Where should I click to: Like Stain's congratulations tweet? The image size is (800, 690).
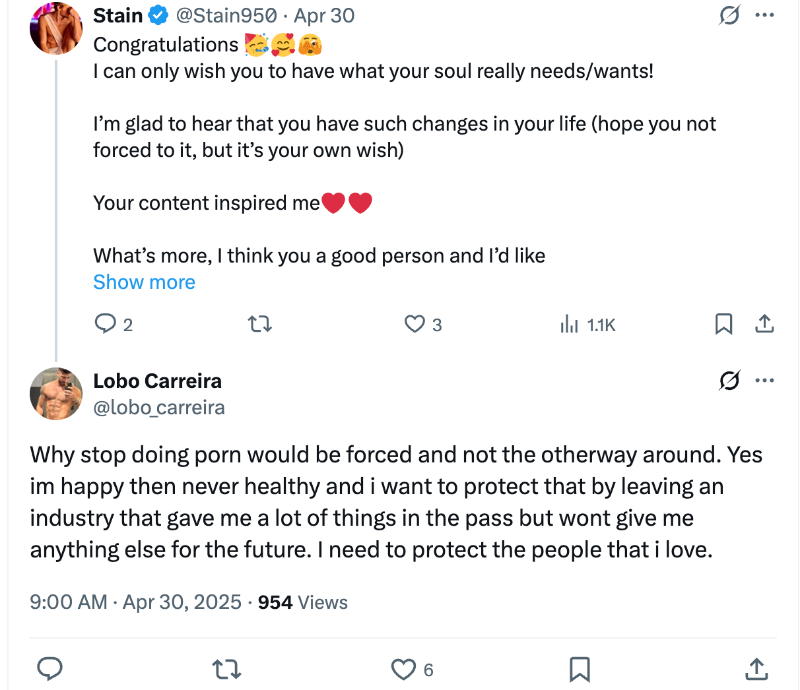(415, 324)
